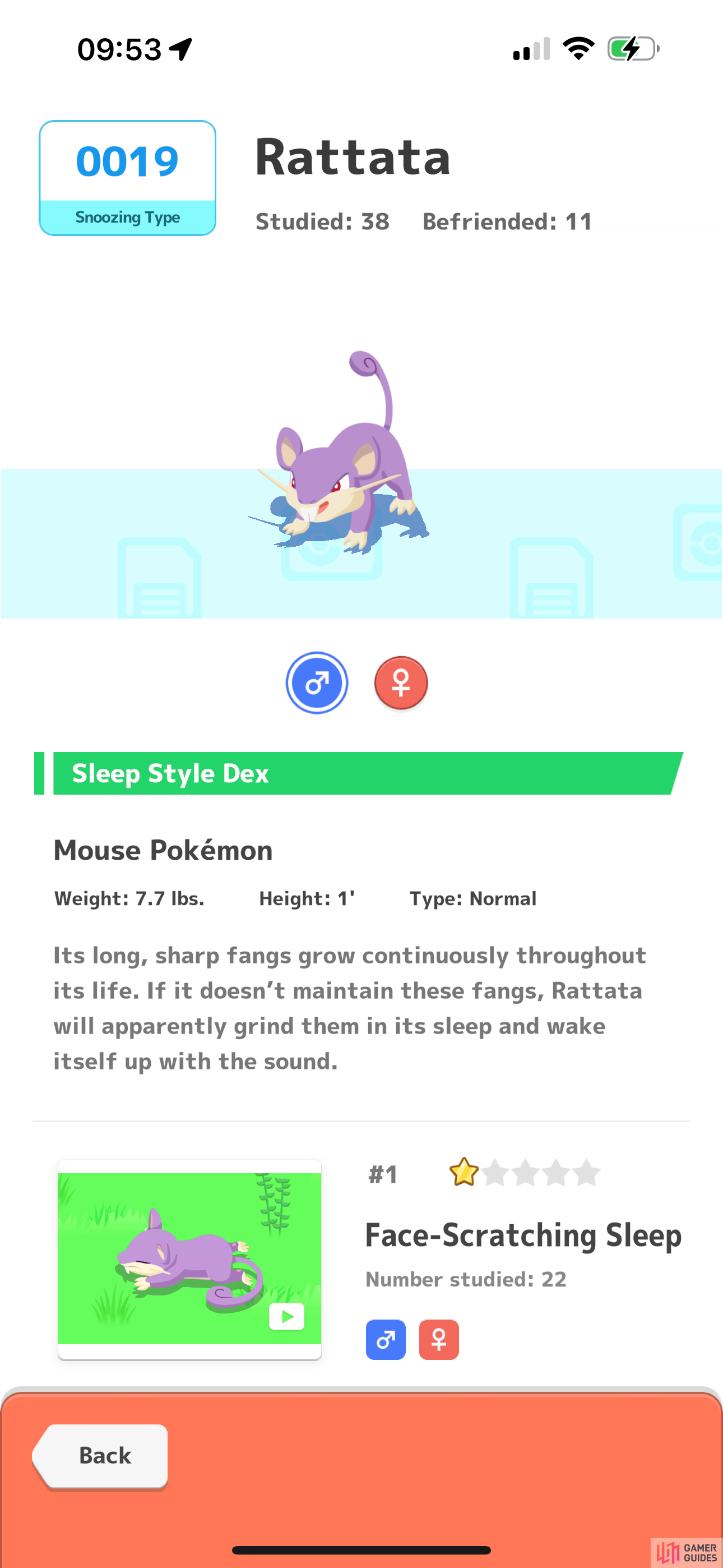The width and height of the screenshot is (723, 1568).
Task: Tap the Gamer Guides watermark logo
Action: pos(687,1553)
